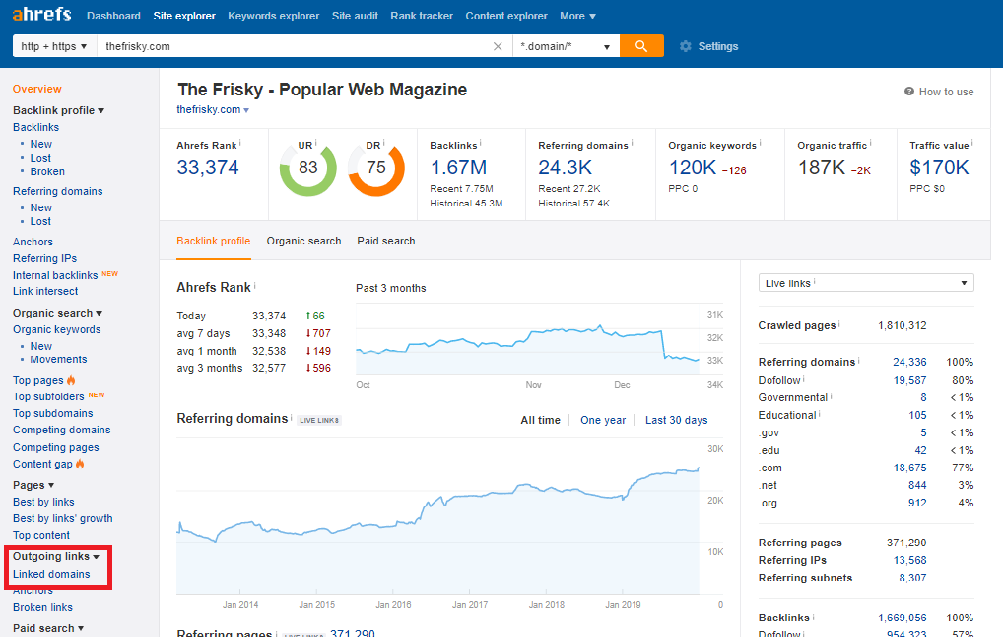Open Site explorer in top navigation
Screen dimensions: 1003x637
(184, 16)
